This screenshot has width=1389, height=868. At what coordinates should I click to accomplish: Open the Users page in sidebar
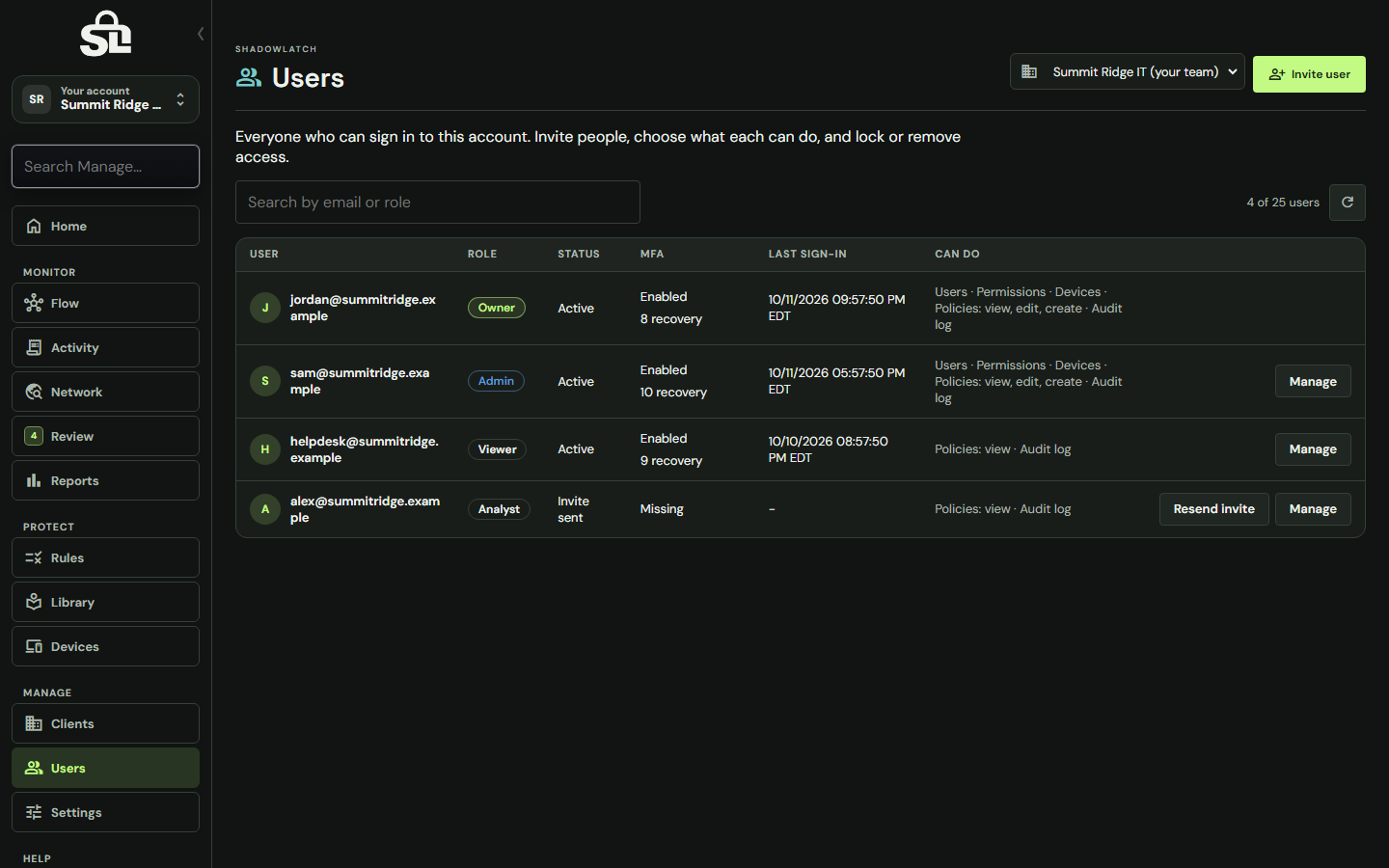click(x=106, y=768)
